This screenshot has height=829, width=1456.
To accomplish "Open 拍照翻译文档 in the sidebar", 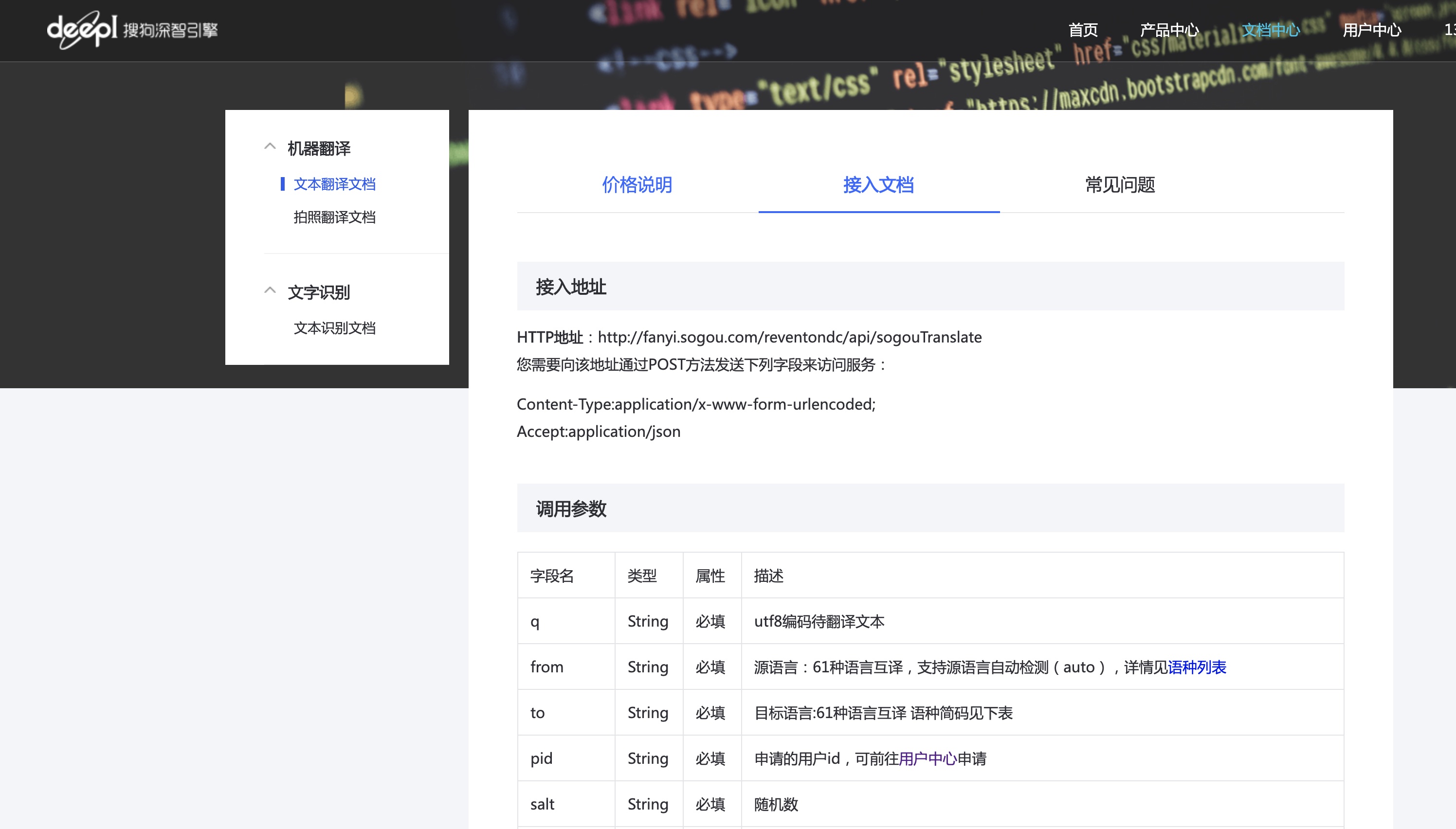I will [x=335, y=217].
